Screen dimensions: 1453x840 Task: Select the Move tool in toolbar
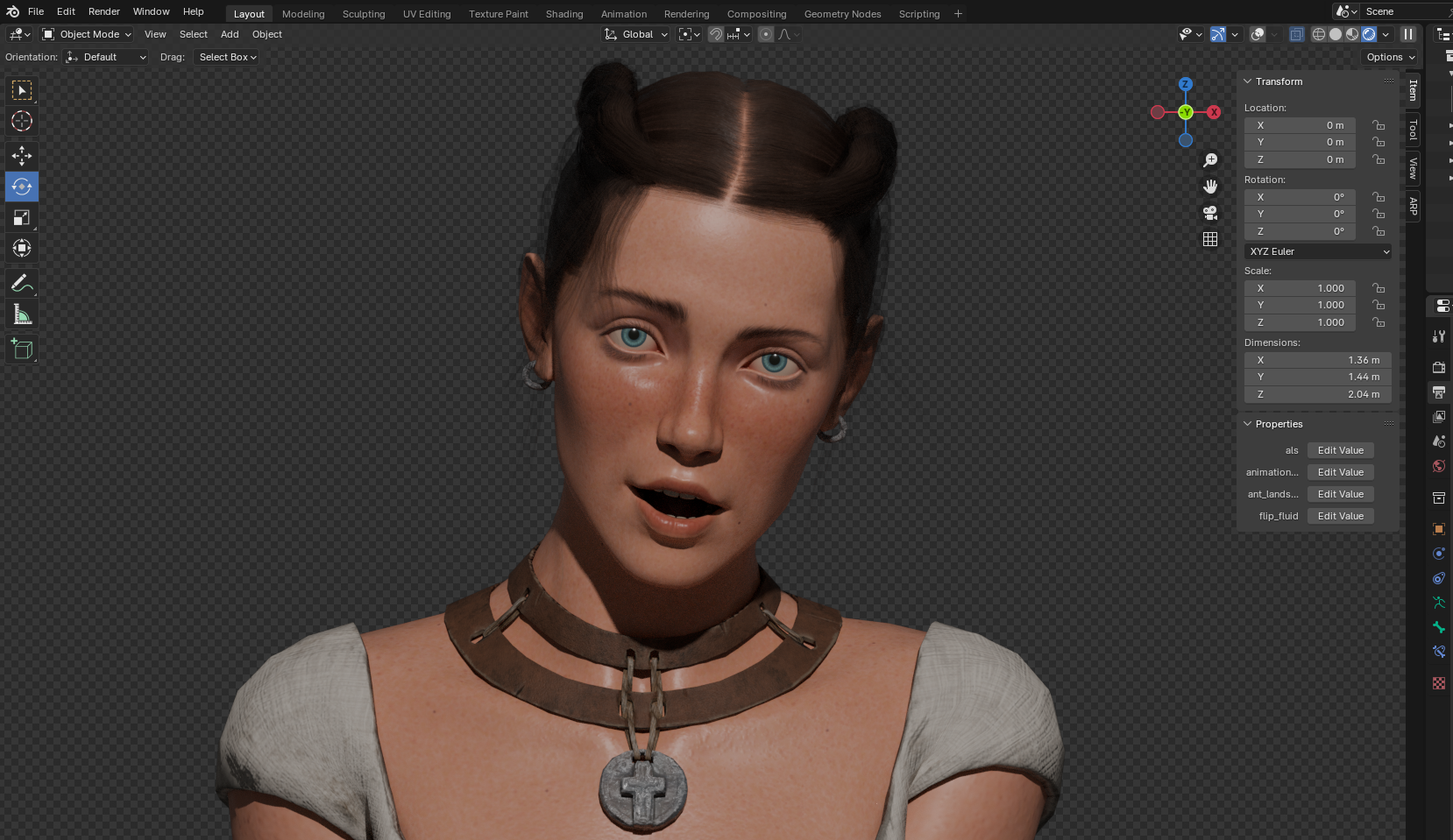tap(22, 156)
